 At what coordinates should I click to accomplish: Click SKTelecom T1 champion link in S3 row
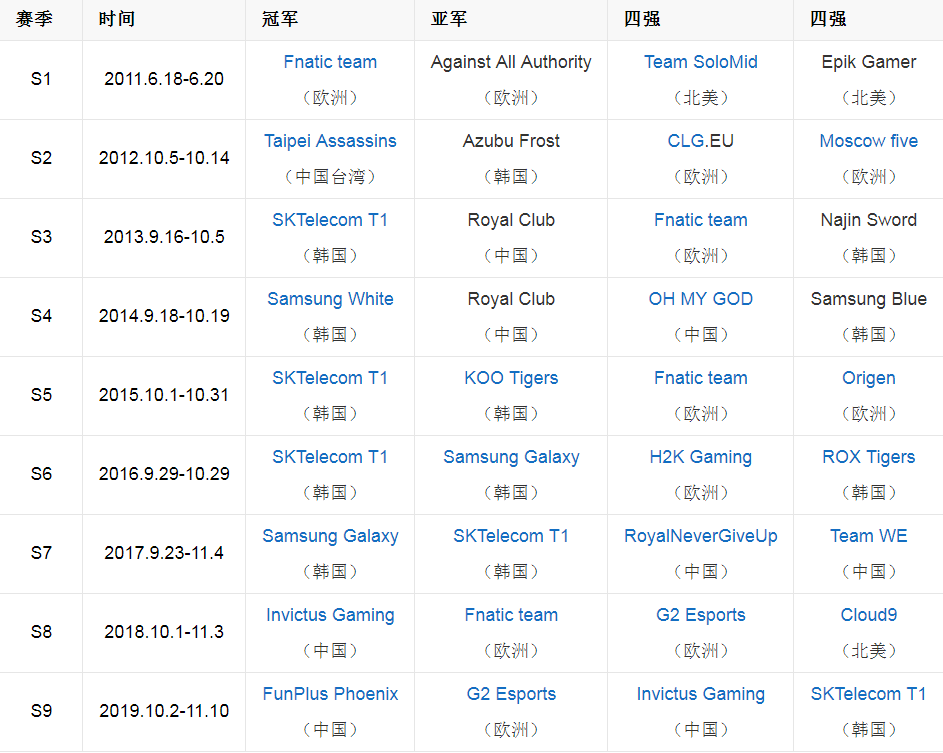330,220
